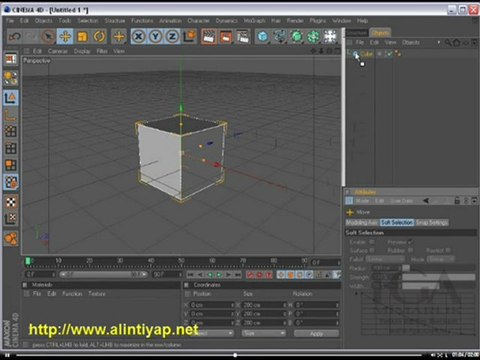Open viewport Display menu
480x360 pixels.
(x=82, y=51)
